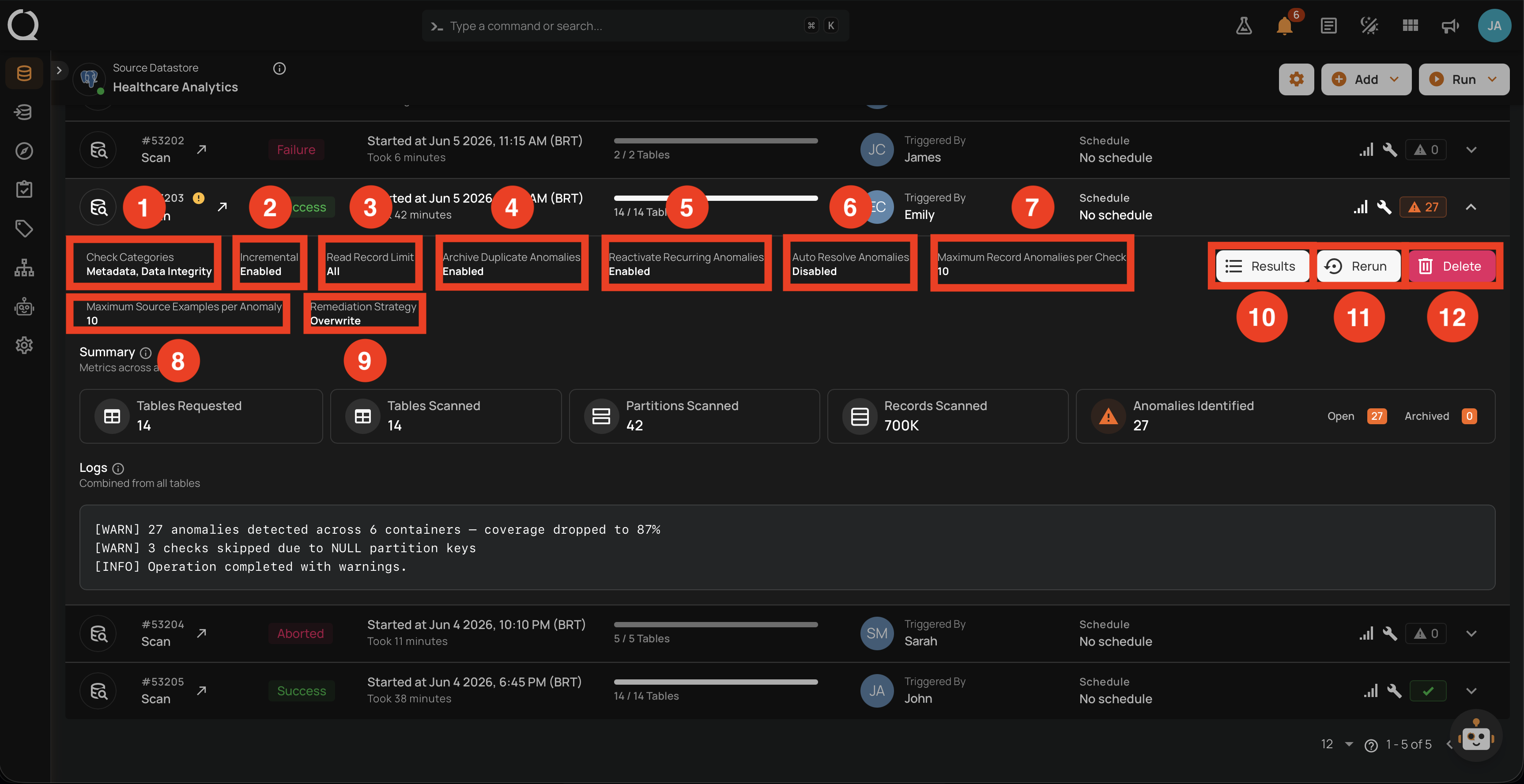This screenshot has height=784, width=1524.
Task: Click the 5 / 5 Tables progress bar
Action: point(716,625)
